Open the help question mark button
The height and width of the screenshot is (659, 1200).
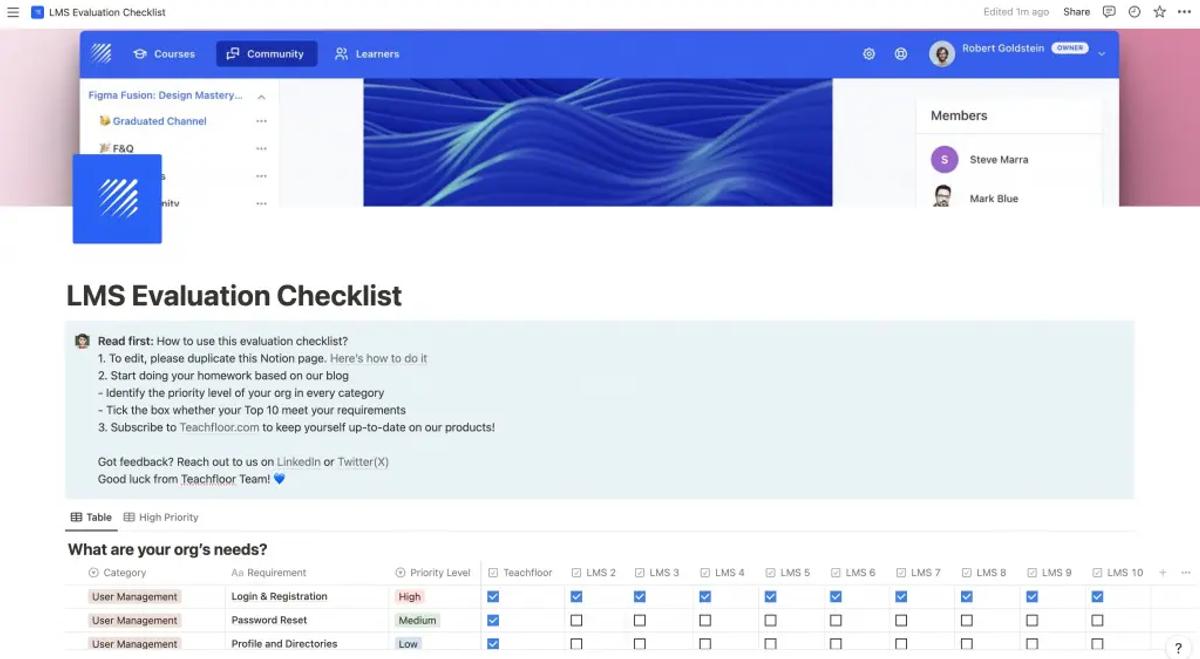(x=1178, y=648)
